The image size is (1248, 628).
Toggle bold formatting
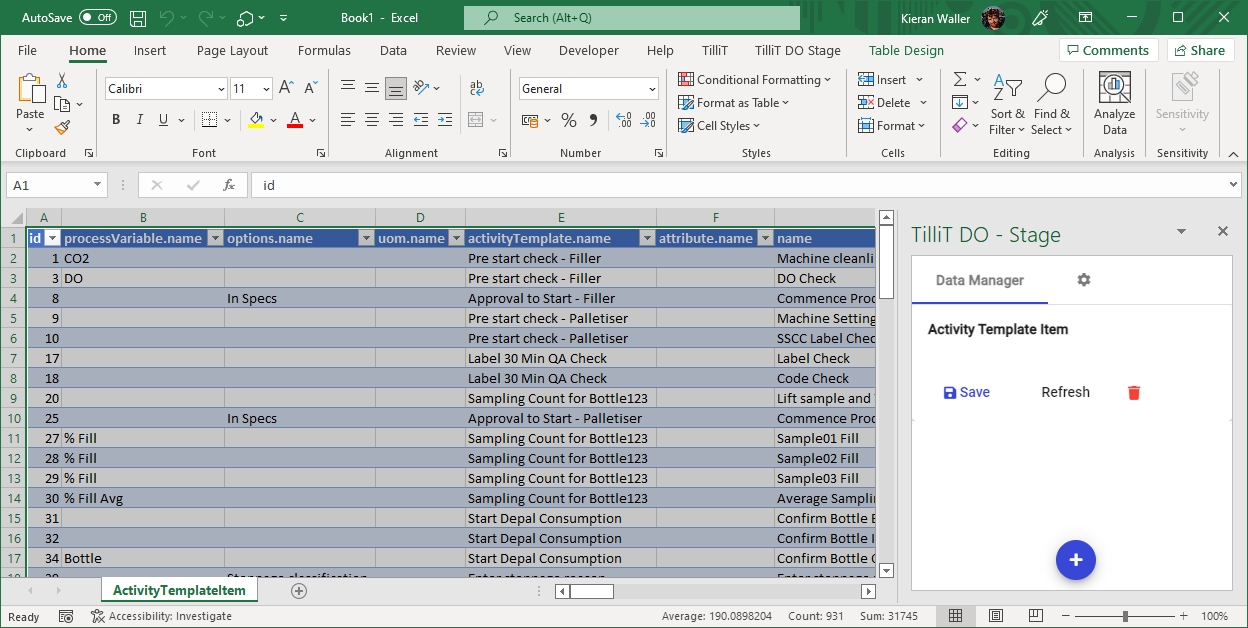pos(116,121)
